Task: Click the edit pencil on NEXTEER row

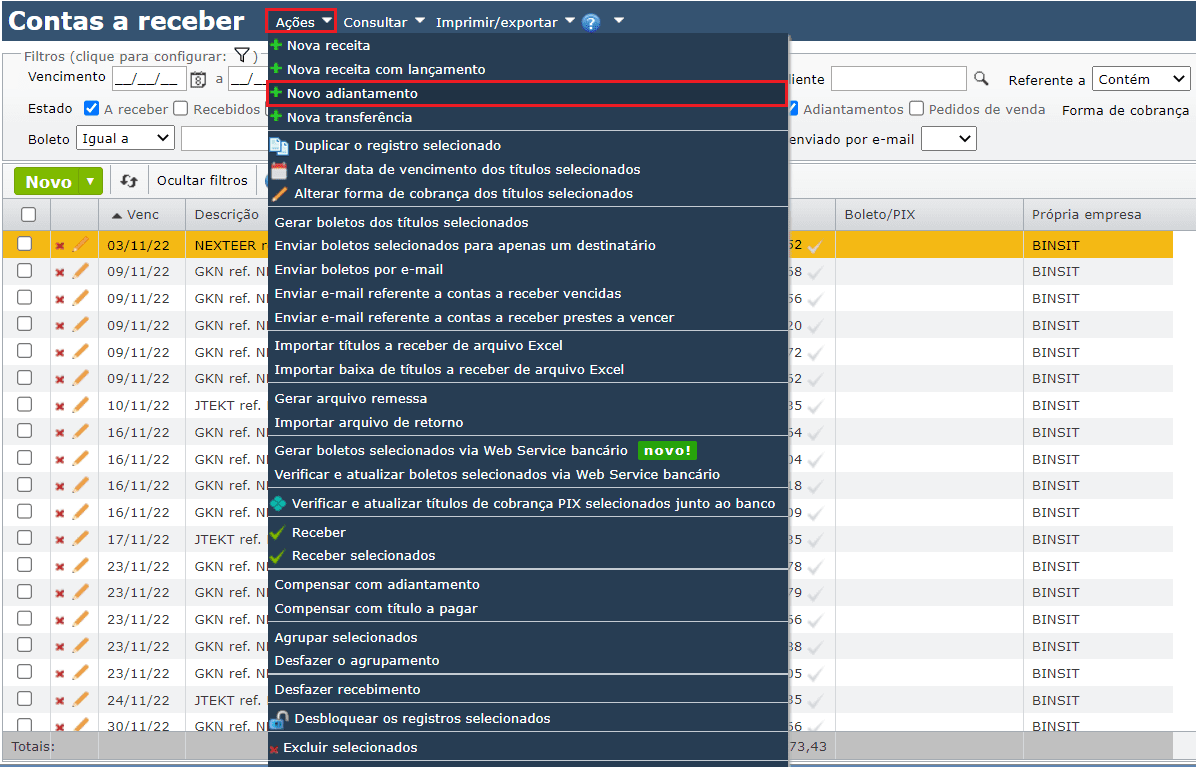Action: point(81,244)
